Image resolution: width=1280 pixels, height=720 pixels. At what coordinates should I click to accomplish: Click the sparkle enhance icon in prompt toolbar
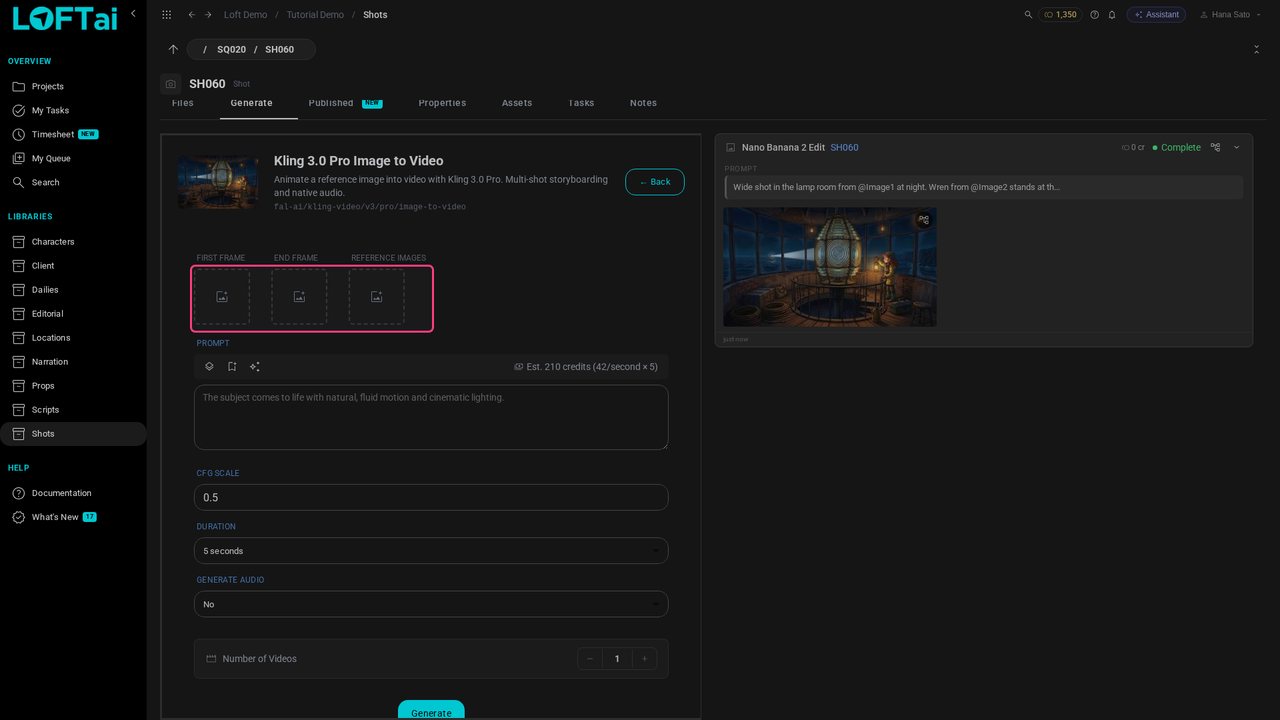pyautogui.click(x=255, y=367)
